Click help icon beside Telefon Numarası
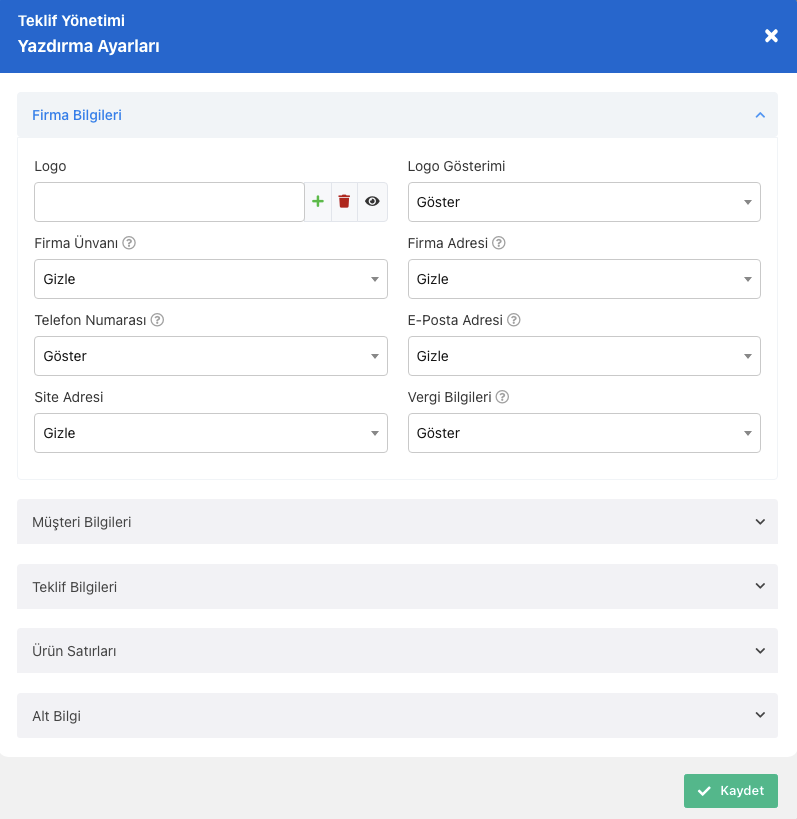Image resolution: width=797 pixels, height=819 pixels. (x=157, y=320)
